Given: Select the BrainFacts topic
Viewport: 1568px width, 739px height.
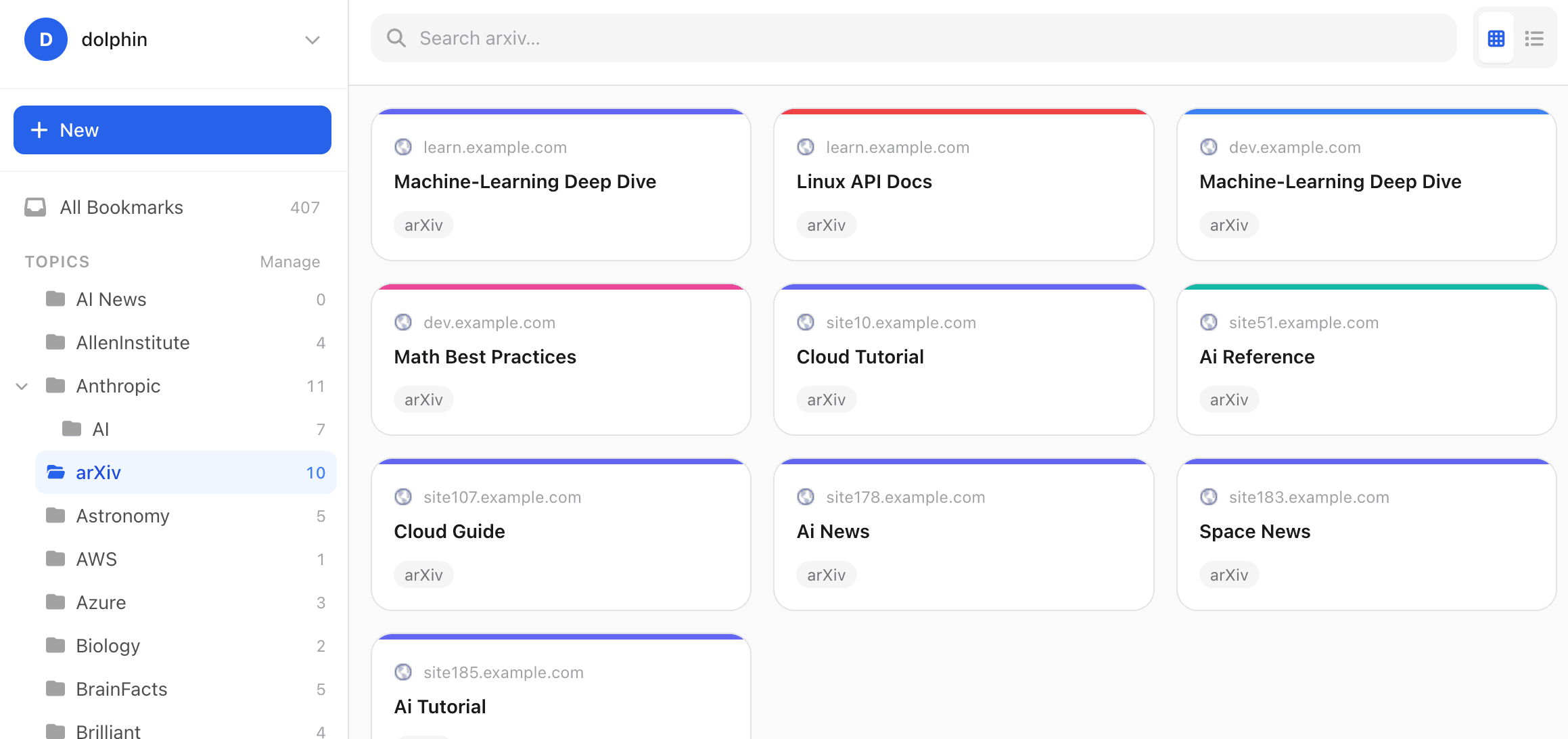Looking at the screenshot, I should [x=186, y=690].
